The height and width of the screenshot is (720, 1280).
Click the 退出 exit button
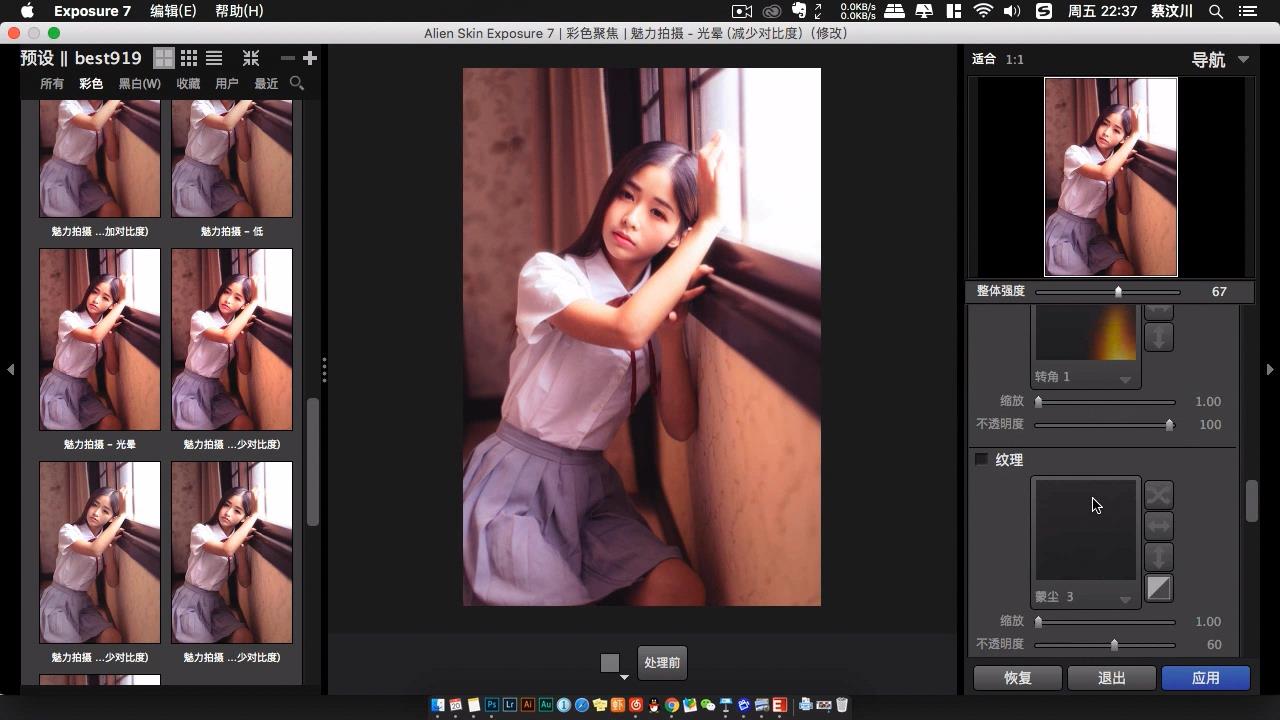1112,678
